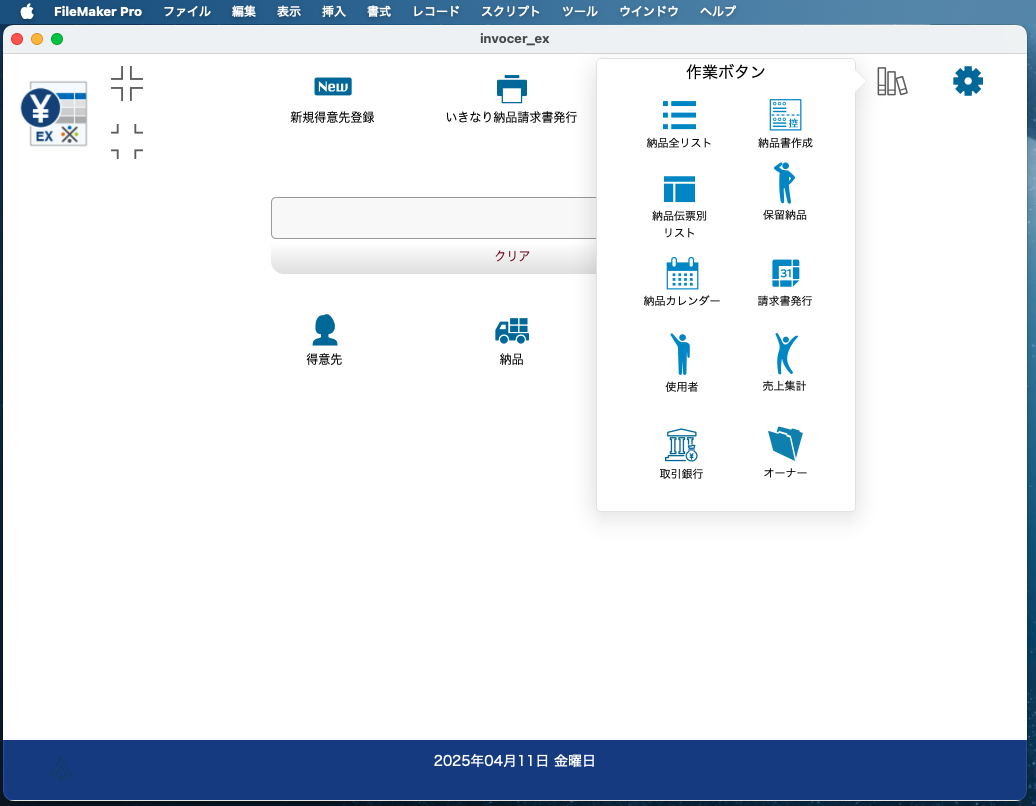Click the オーナー folder icon
Image resolution: width=1036 pixels, height=806 pixels.
785,444
